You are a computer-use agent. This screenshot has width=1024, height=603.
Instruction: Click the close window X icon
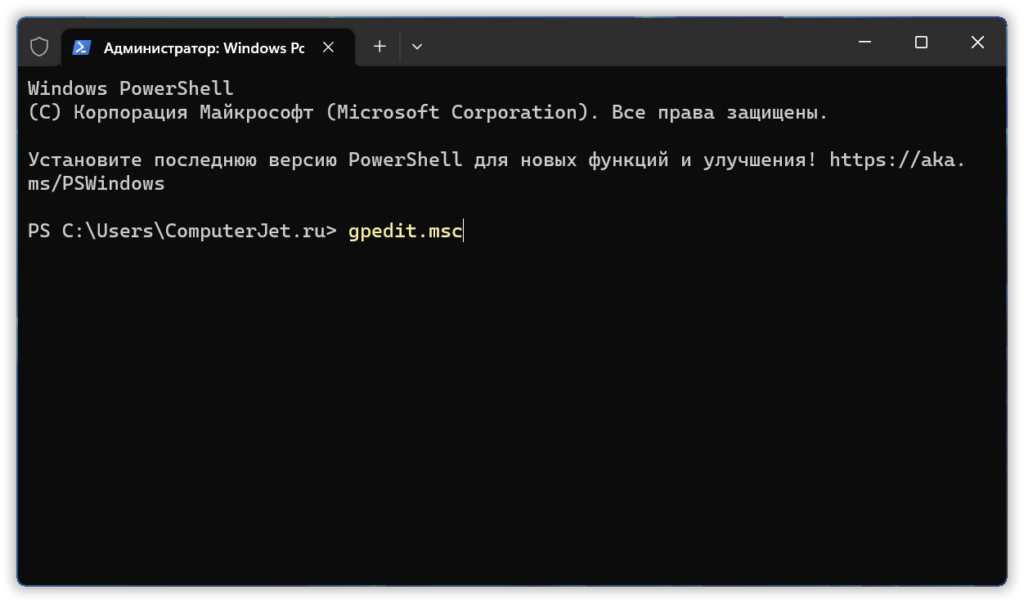click(977, 42)
